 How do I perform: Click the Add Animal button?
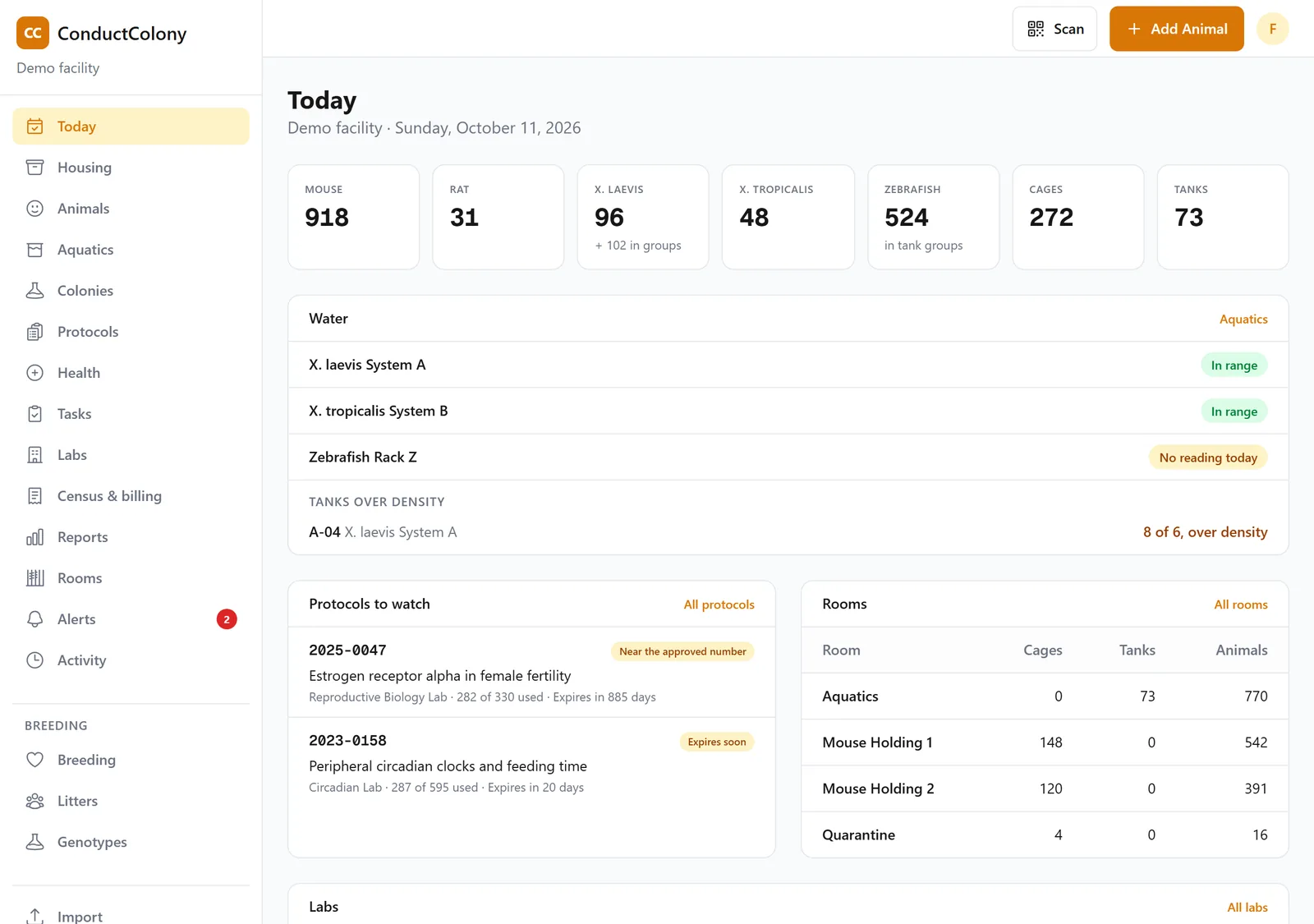[x=1177, y=29]
